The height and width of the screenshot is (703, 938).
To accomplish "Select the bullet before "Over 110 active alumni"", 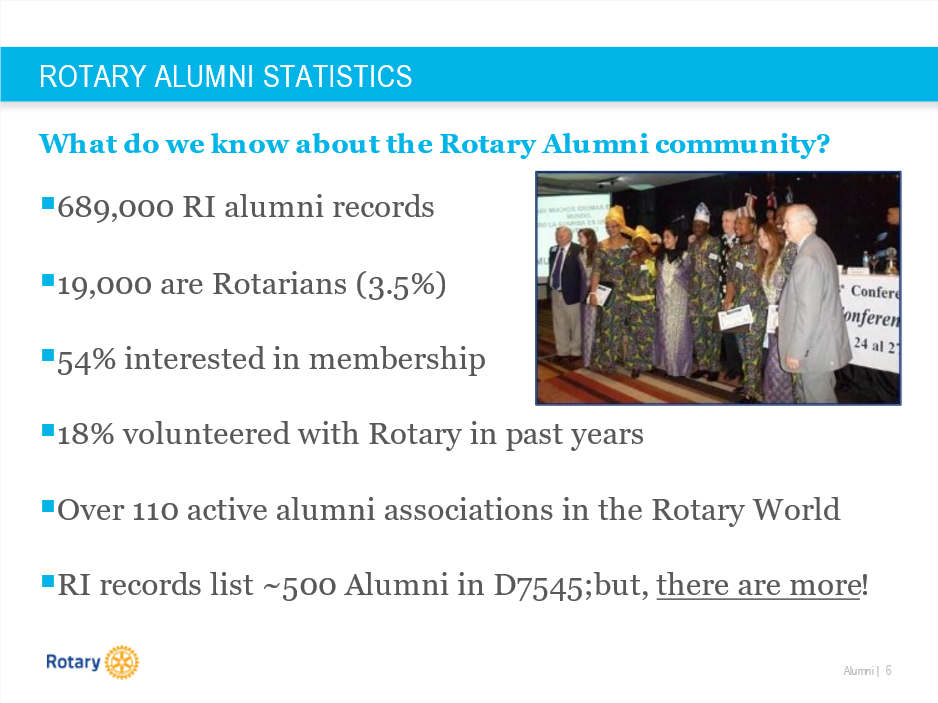I will click(x=48, y=506).
